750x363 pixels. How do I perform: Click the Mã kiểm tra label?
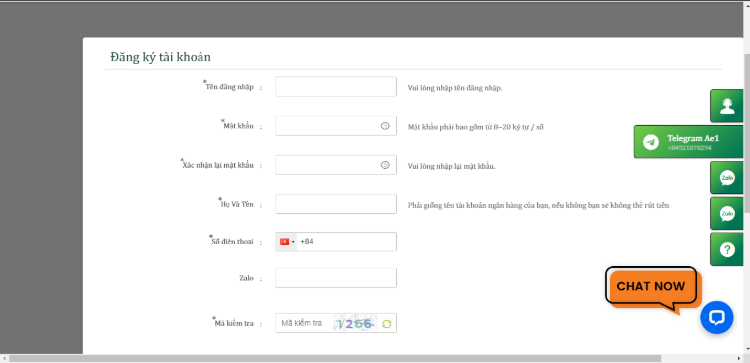point(233,324)
